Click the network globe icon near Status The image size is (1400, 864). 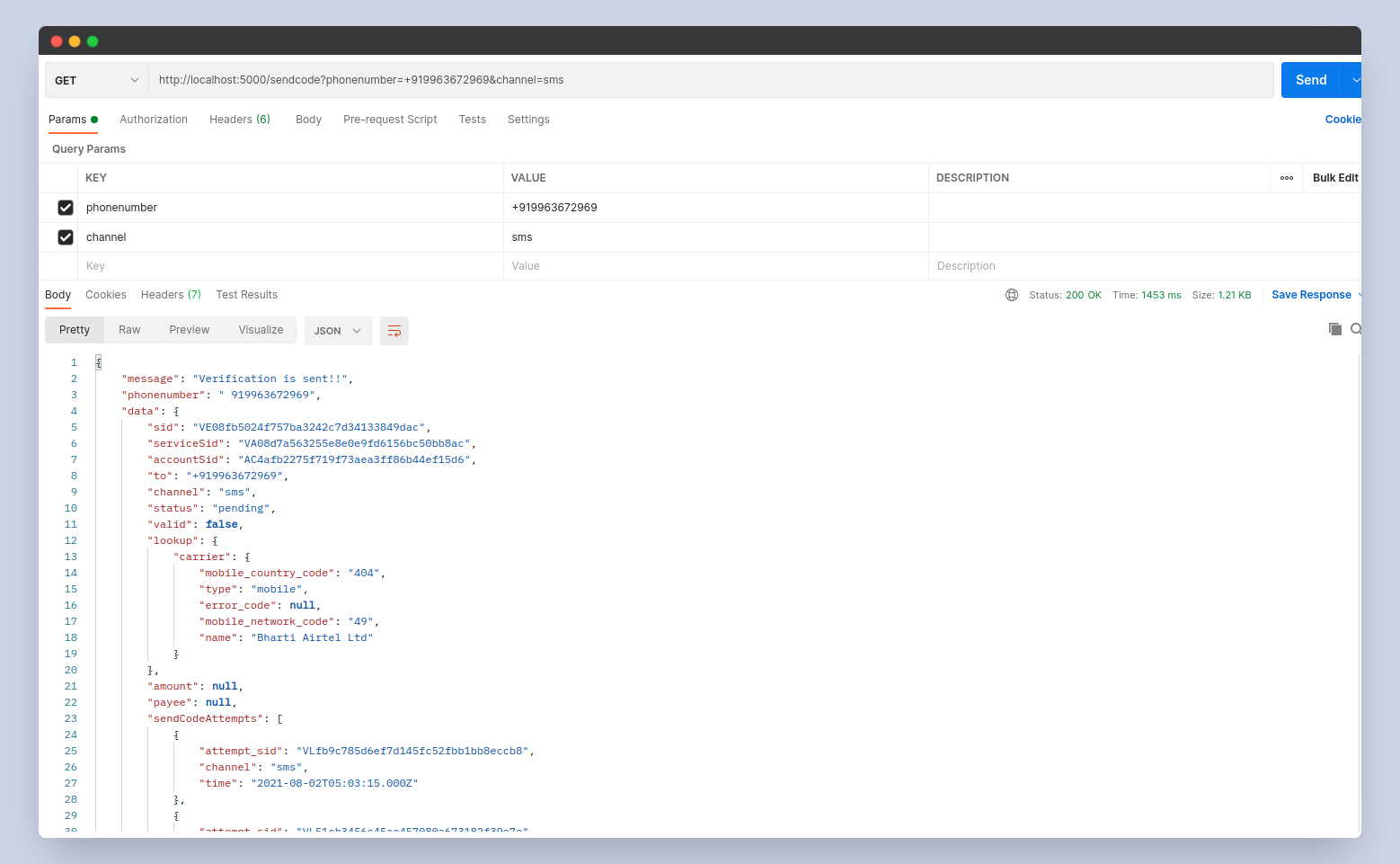click(x=1012, y=295)
